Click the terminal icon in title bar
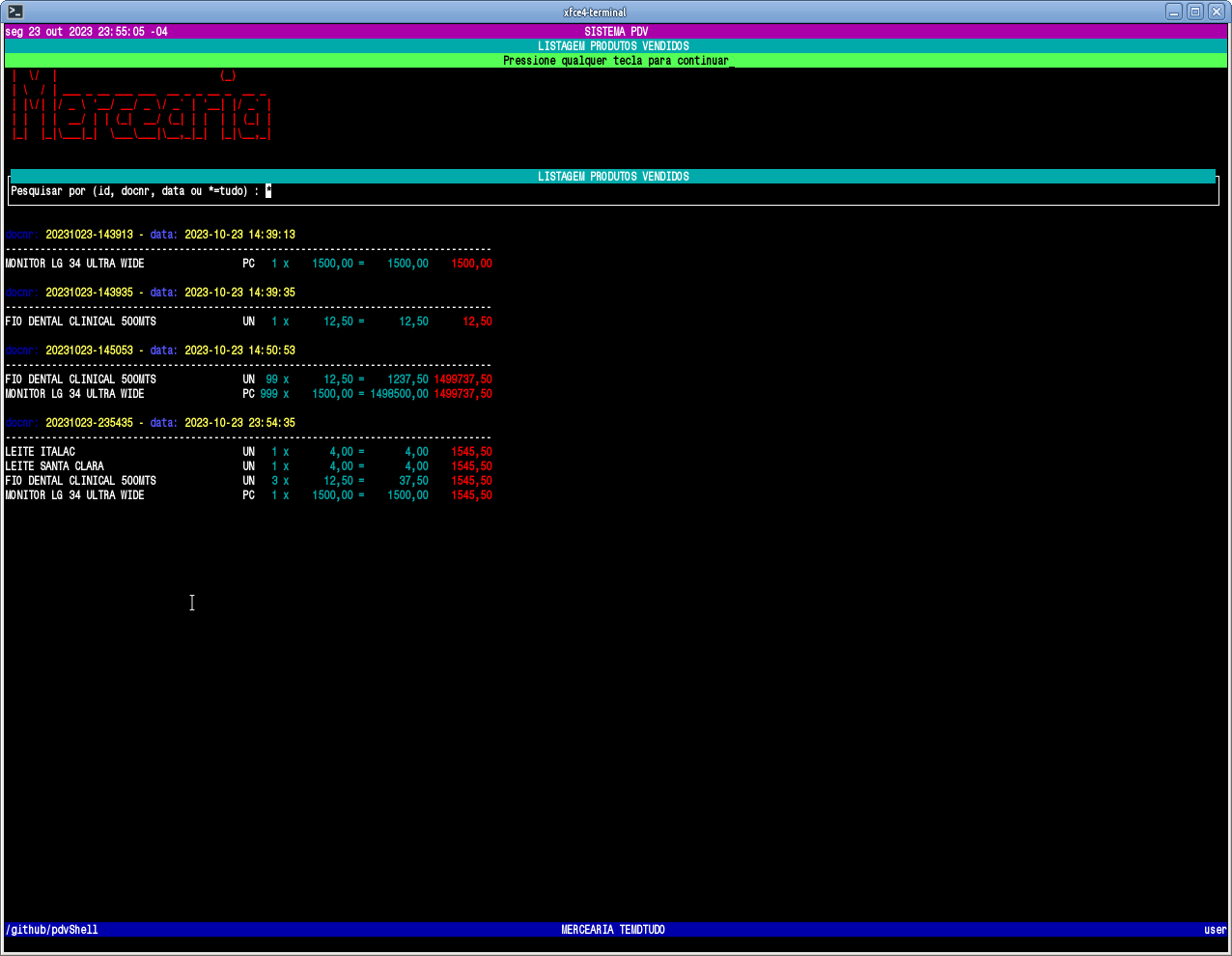1232x956 pixels. click(15, 12)
